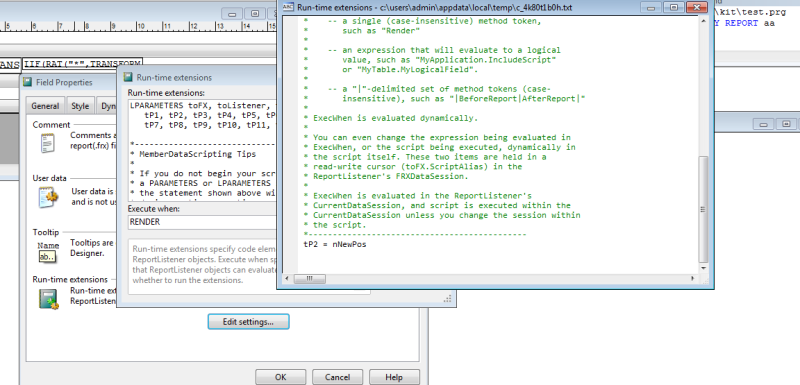Click the editor's horizontal scrollbar thumb
800x385 pixels.
tap(309, 278)
